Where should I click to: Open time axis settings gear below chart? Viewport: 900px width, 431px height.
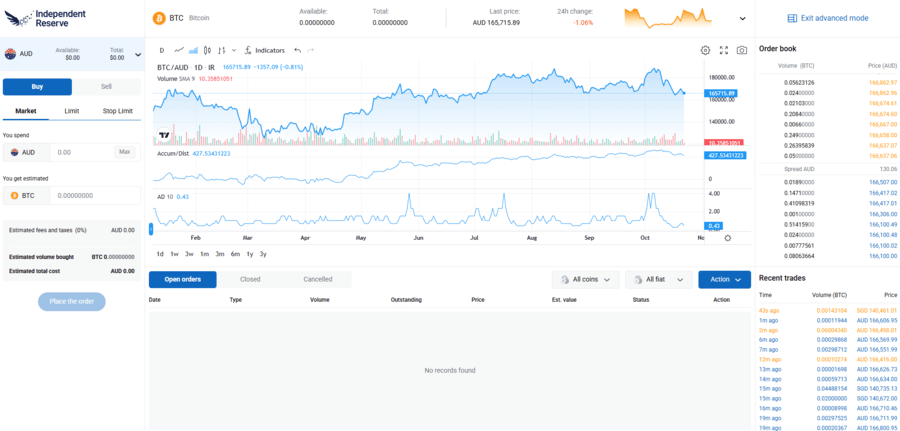click(728, 238)
